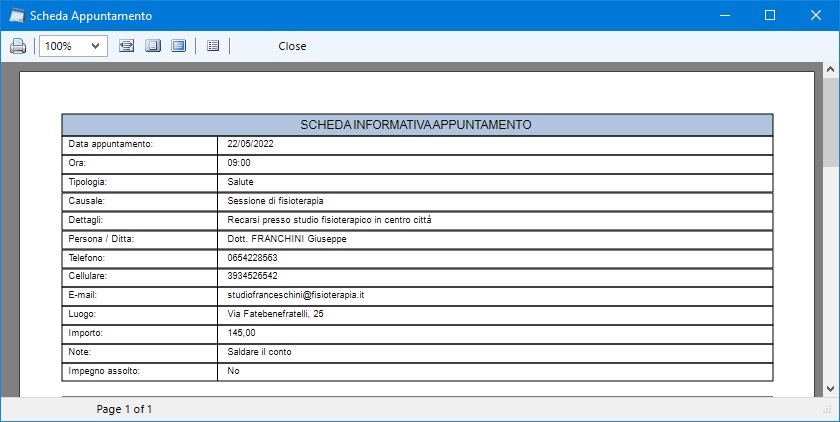This screenshot has height=422, width=840.
Task: Click the Tipologia label
Action: (x=87, y=182)
